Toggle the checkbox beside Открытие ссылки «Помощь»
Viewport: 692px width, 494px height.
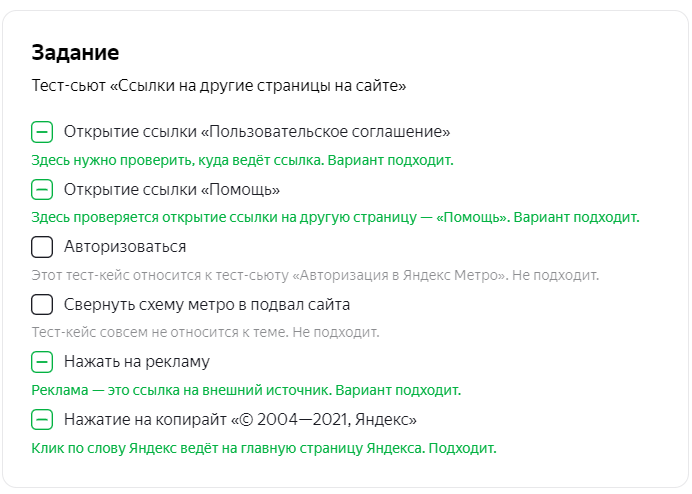tap(42, 190)
